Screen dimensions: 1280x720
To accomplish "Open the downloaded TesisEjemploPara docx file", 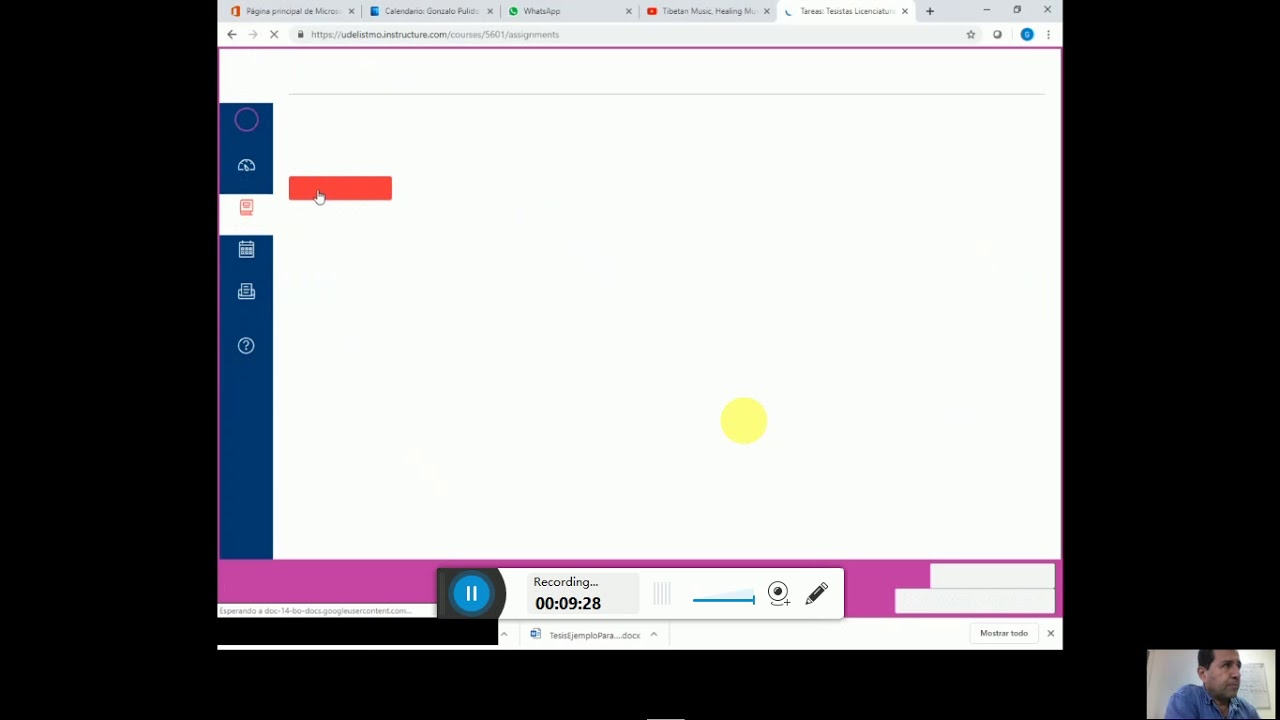I will pos(586,635).
